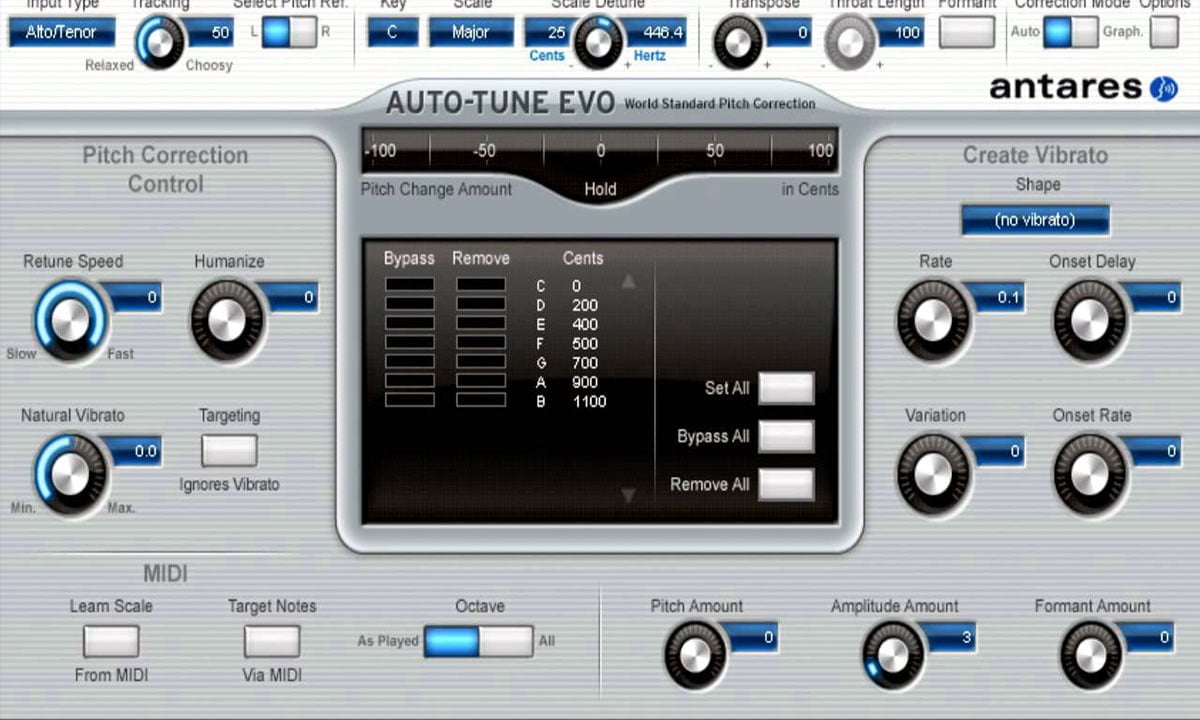The width and height of the screenshot is (1200, 720).
Task: Toggle Remove for note F
Action: [481, 343]
